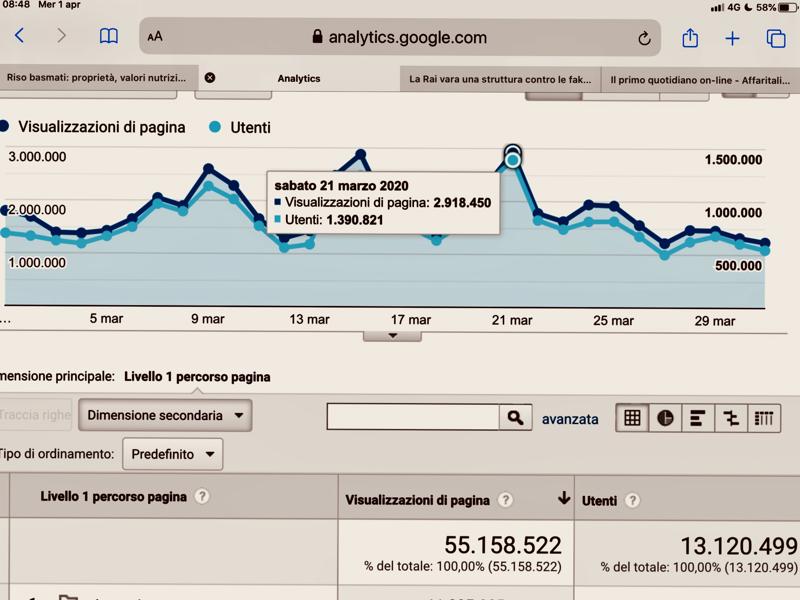Select the performance bar view icon
The image size is (800, 600).
tap(698, 418)
